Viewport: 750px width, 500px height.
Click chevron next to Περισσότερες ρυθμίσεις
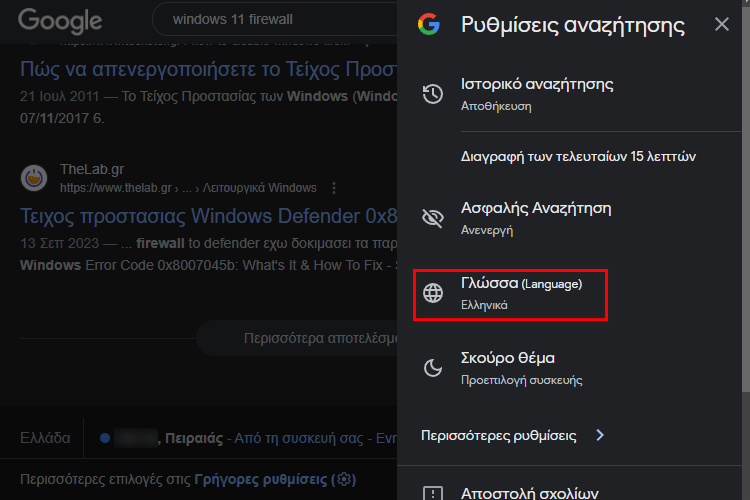600,435
